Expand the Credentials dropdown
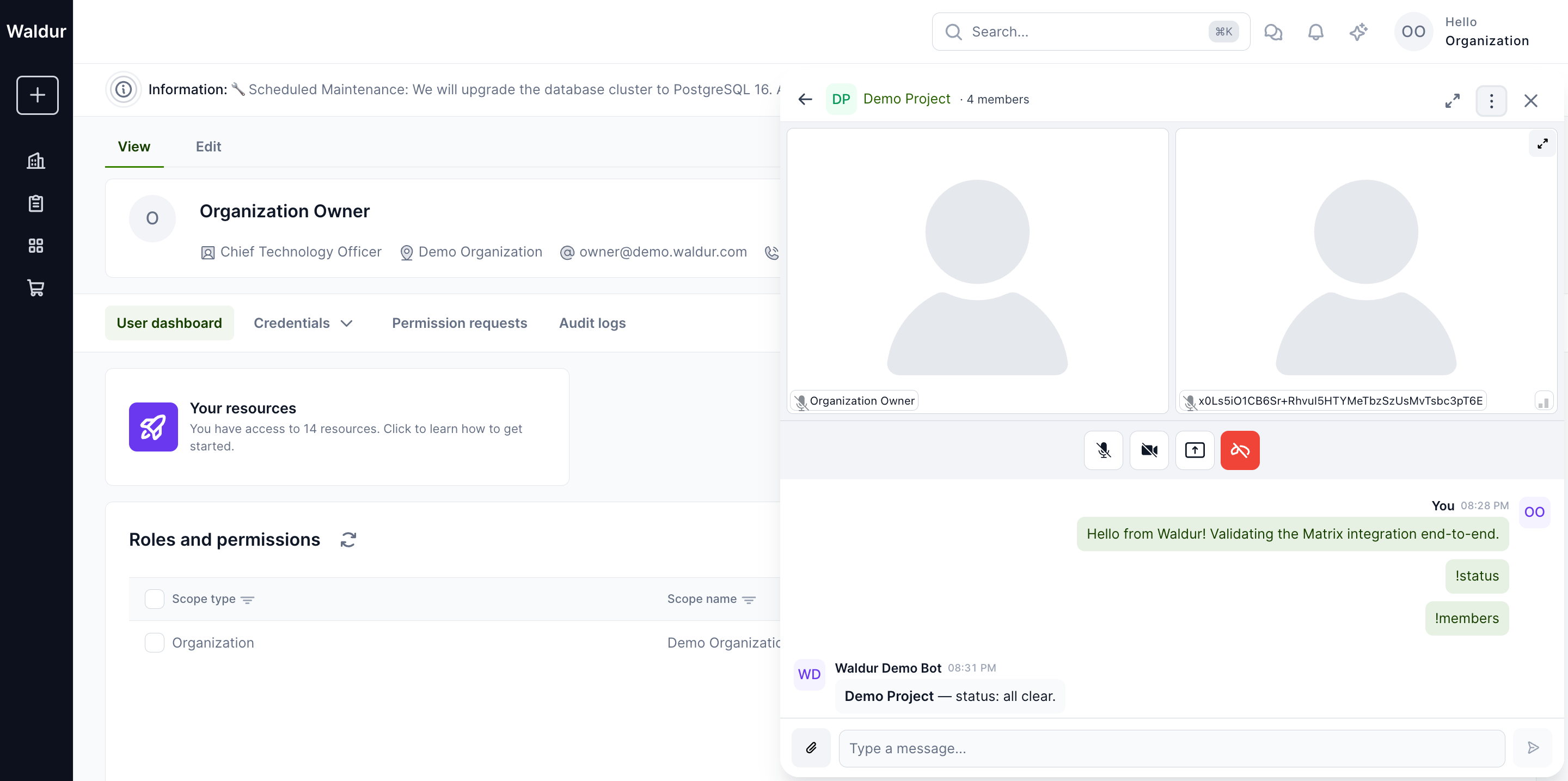 [303, 323]
